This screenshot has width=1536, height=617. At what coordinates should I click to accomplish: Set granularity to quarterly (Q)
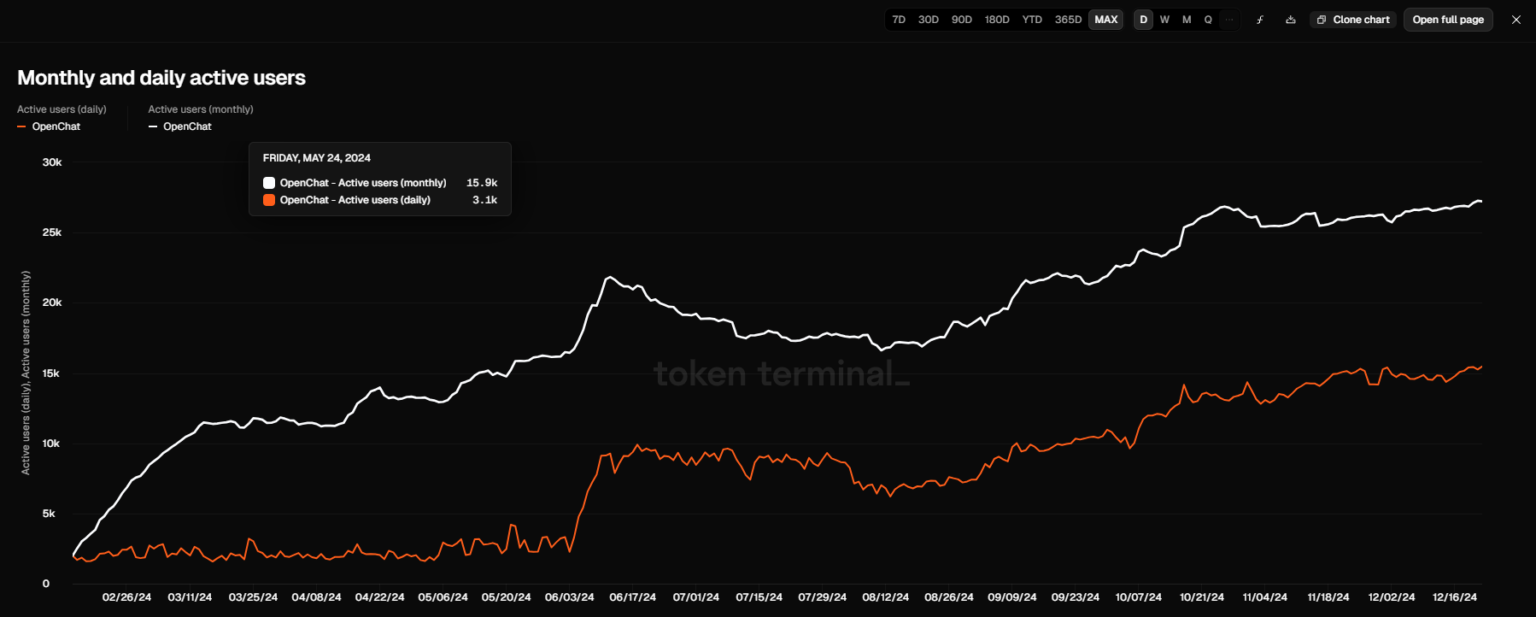[x=1208, y=20]
